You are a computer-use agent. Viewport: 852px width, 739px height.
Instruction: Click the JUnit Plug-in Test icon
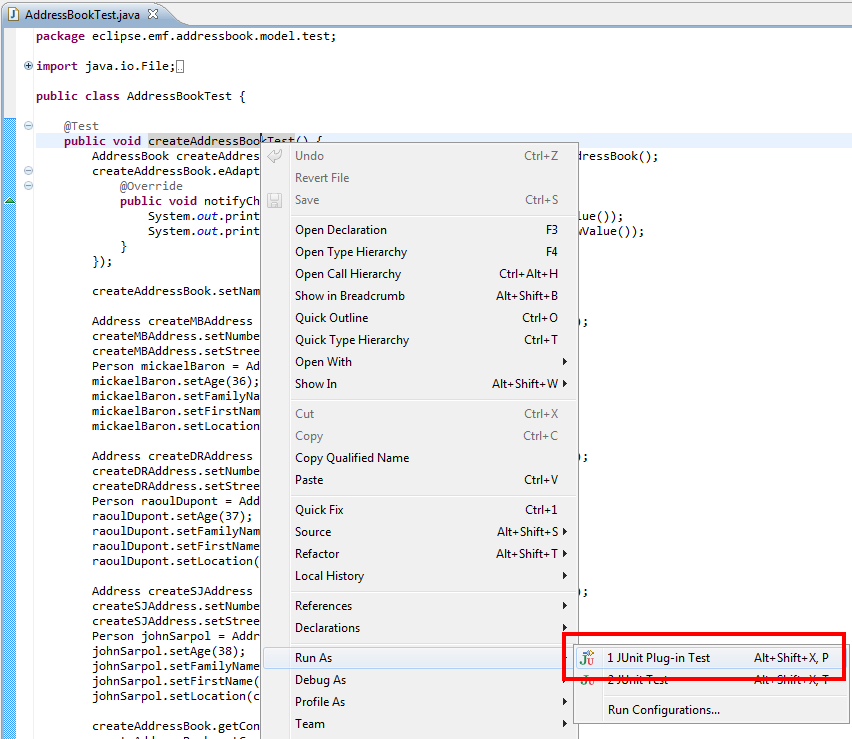point(588,658)
